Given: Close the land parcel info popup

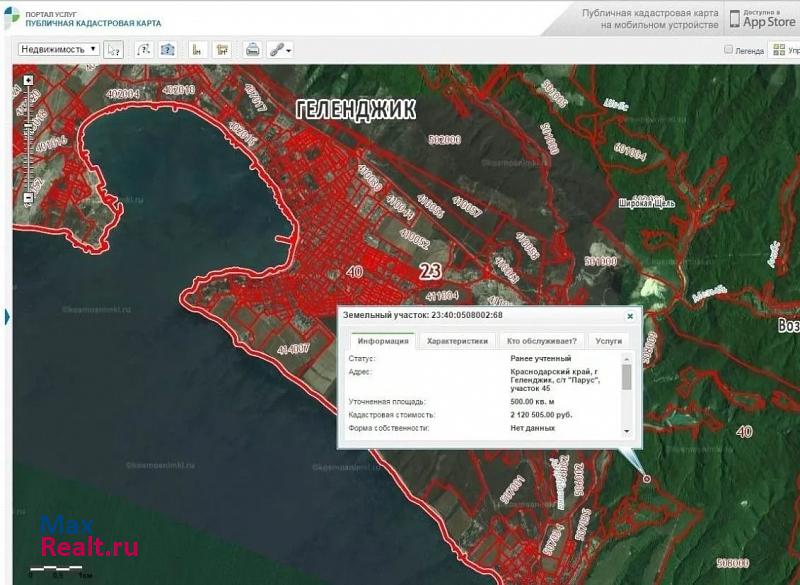Looking at the screenshot, I should click(630, 315).
